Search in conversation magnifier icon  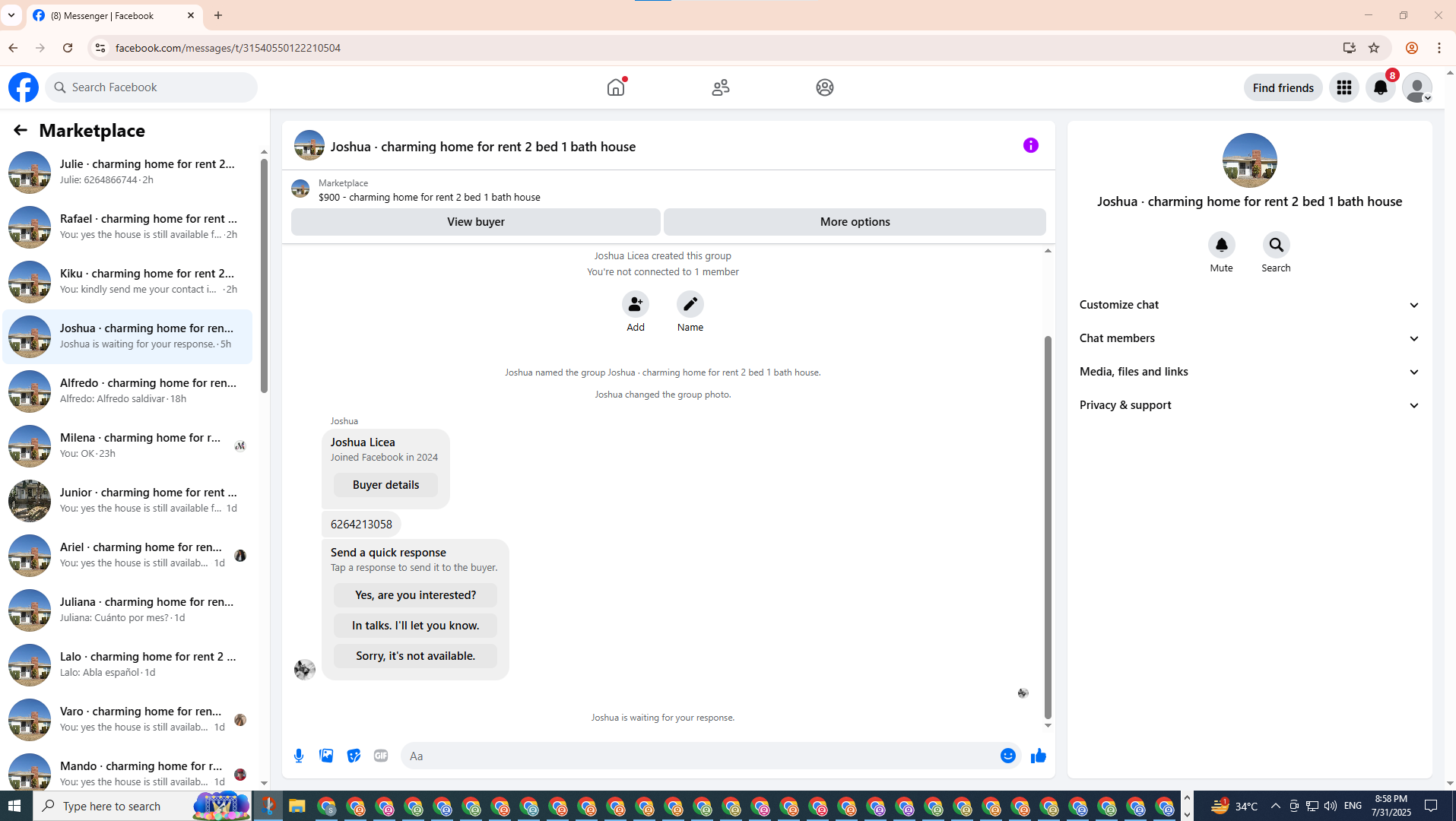pyautogui.click(x=1277, y=245)
